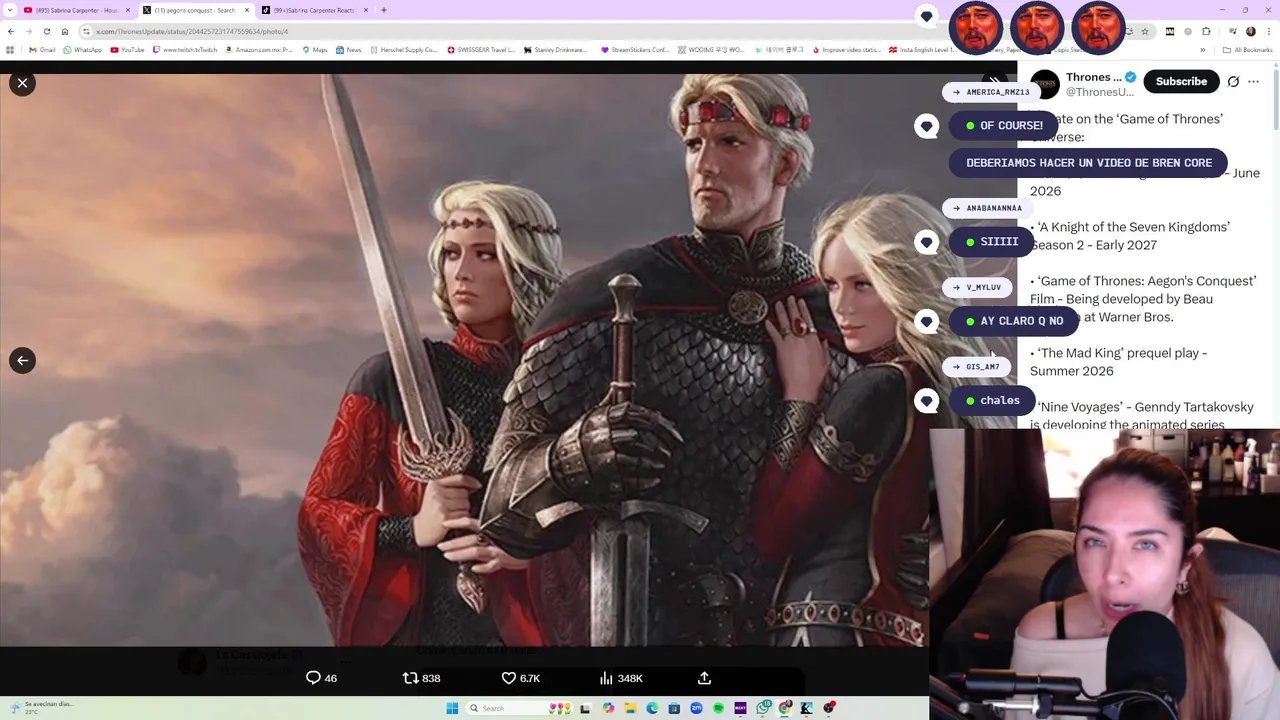Open the All Bookmarks folder
The height and width of the screenshot is (720, 1280).
1247,50
